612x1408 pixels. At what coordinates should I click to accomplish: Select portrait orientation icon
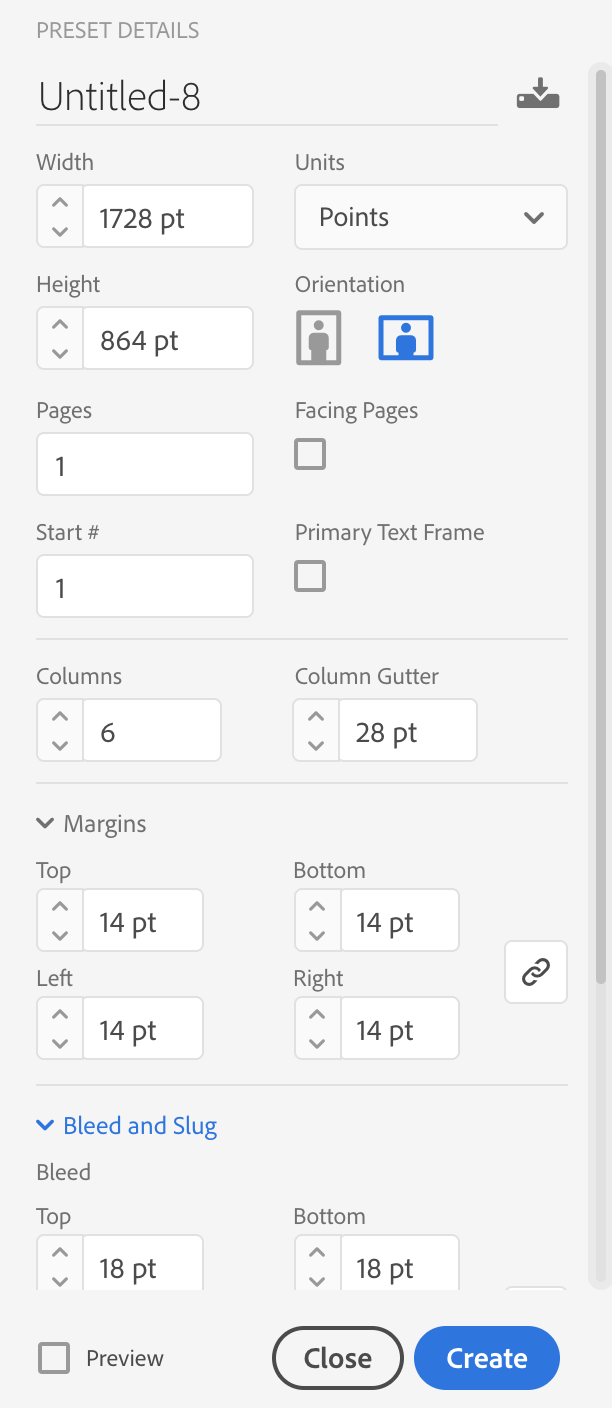[319, 337]
